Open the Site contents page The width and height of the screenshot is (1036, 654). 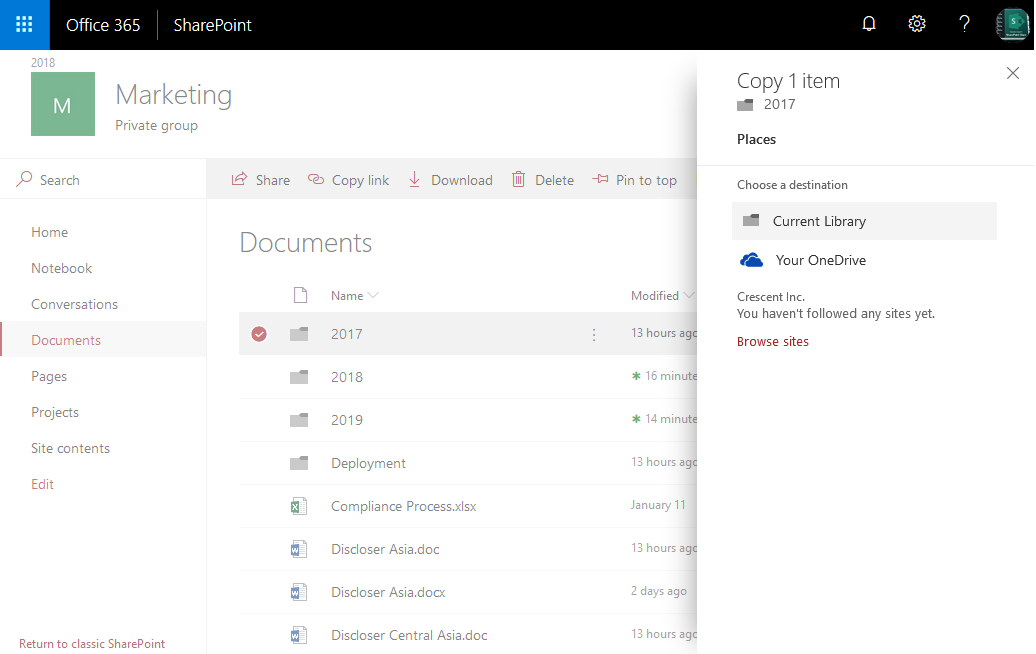pos(70,448)
